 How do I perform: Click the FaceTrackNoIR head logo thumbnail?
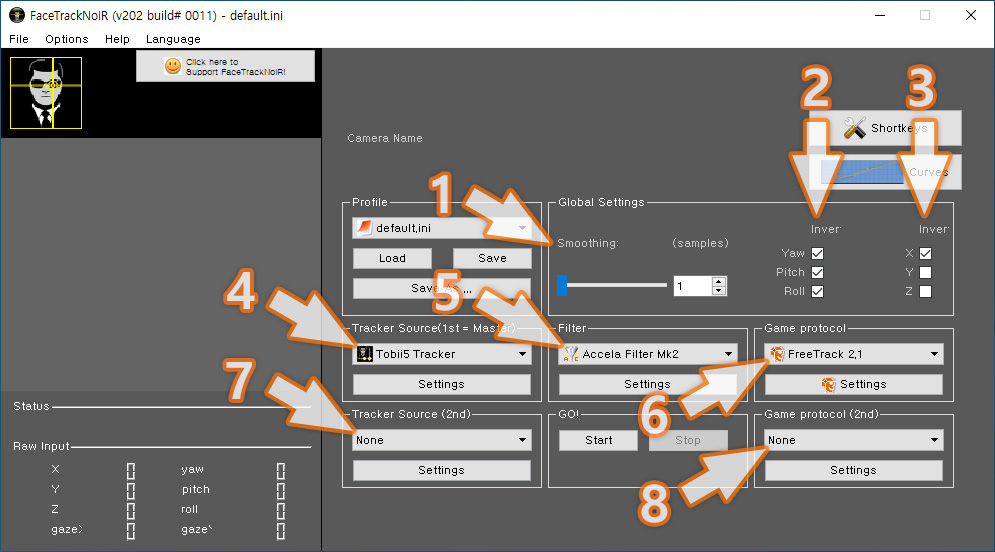pyautogui.click(x=46, y=93)
